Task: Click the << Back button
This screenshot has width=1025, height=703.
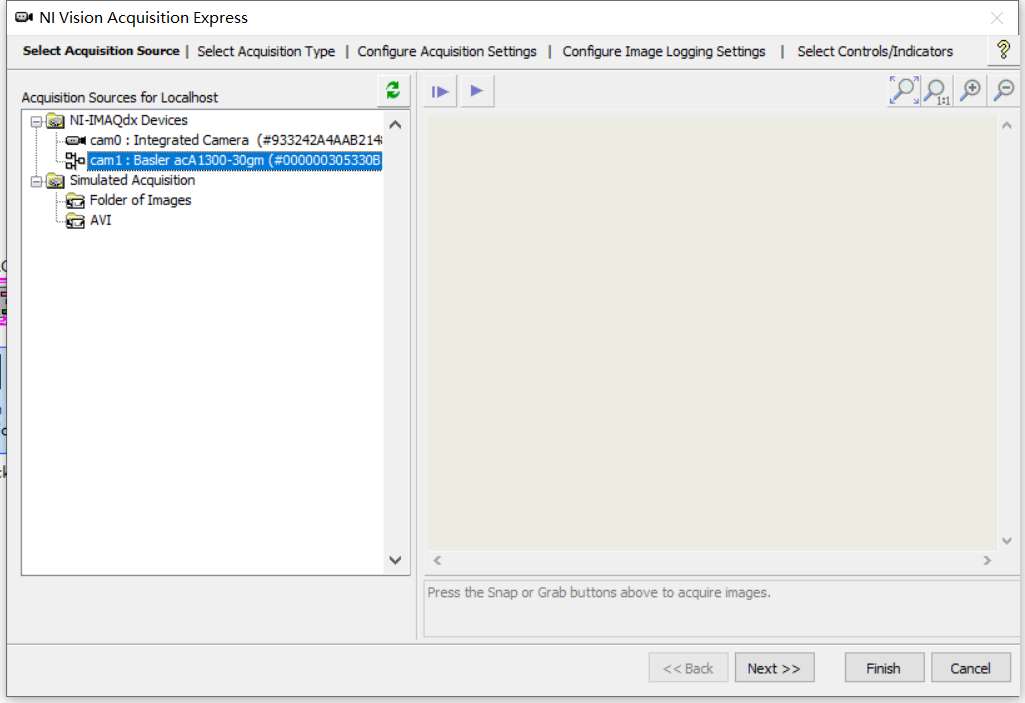Action: (x=688, y=668)
